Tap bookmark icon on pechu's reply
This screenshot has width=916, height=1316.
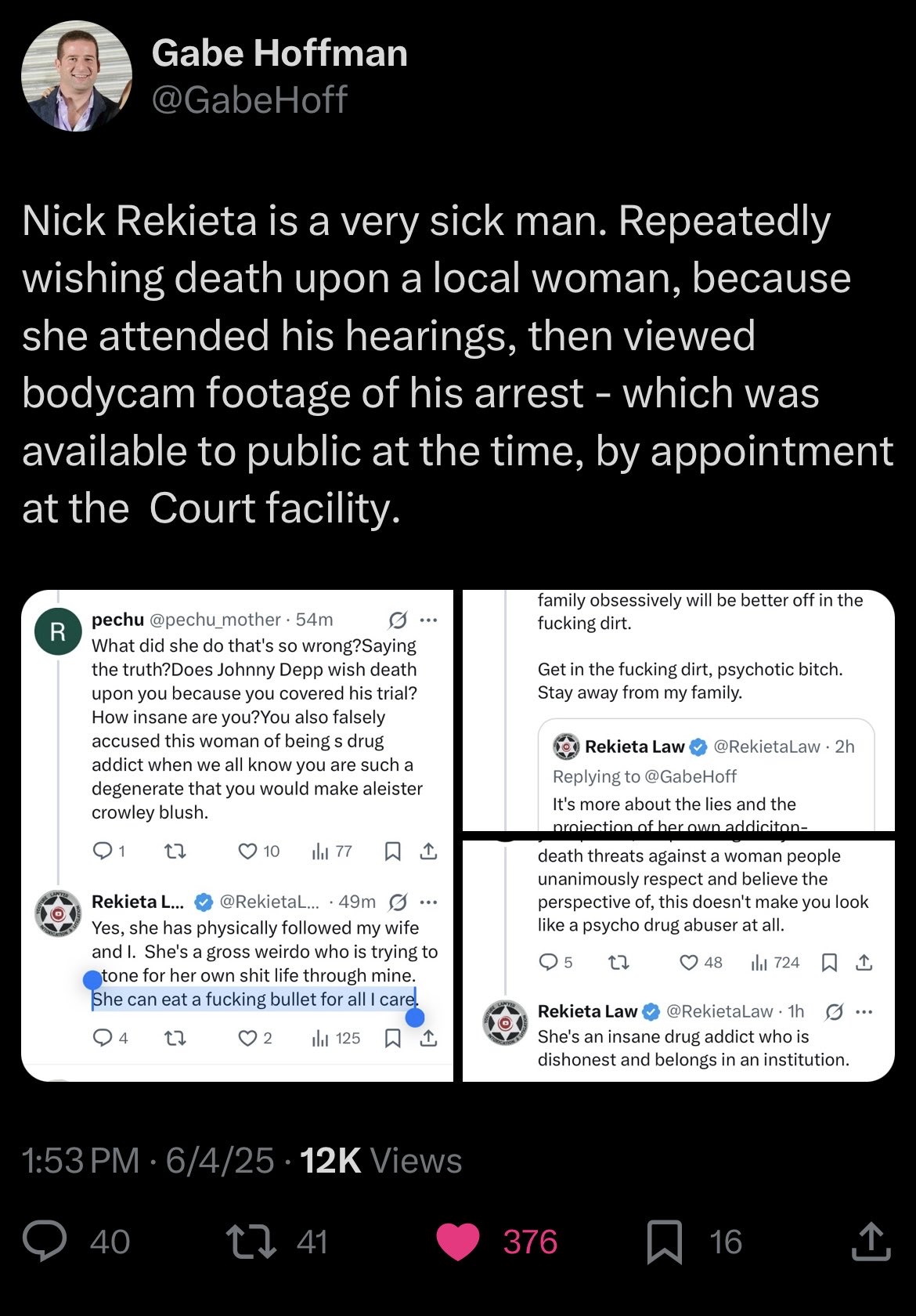[393, 851]
